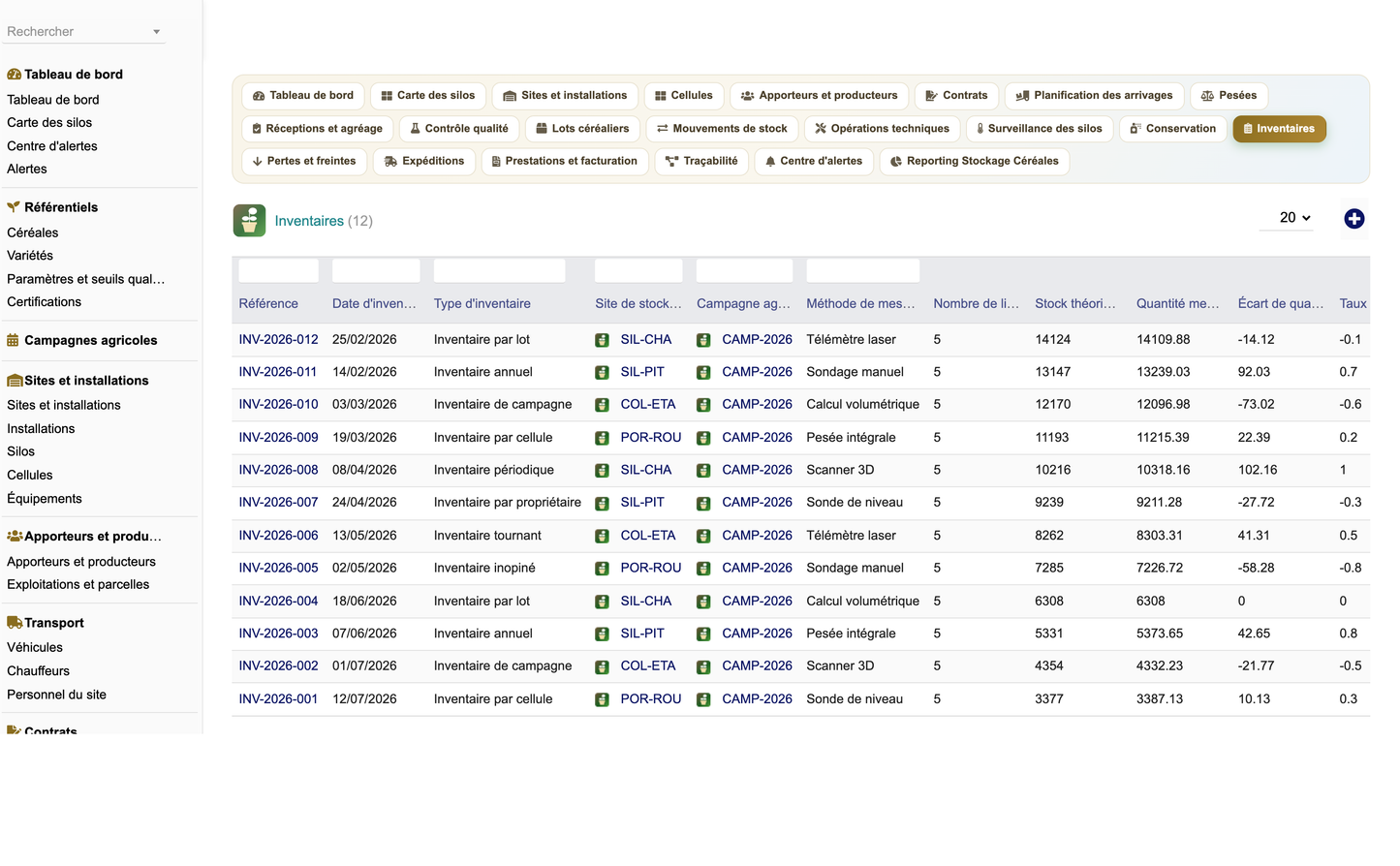Click the green Inventaires module icon
Image resolution: width=1400 pixels, height=866 pixels.
point(249,221)
